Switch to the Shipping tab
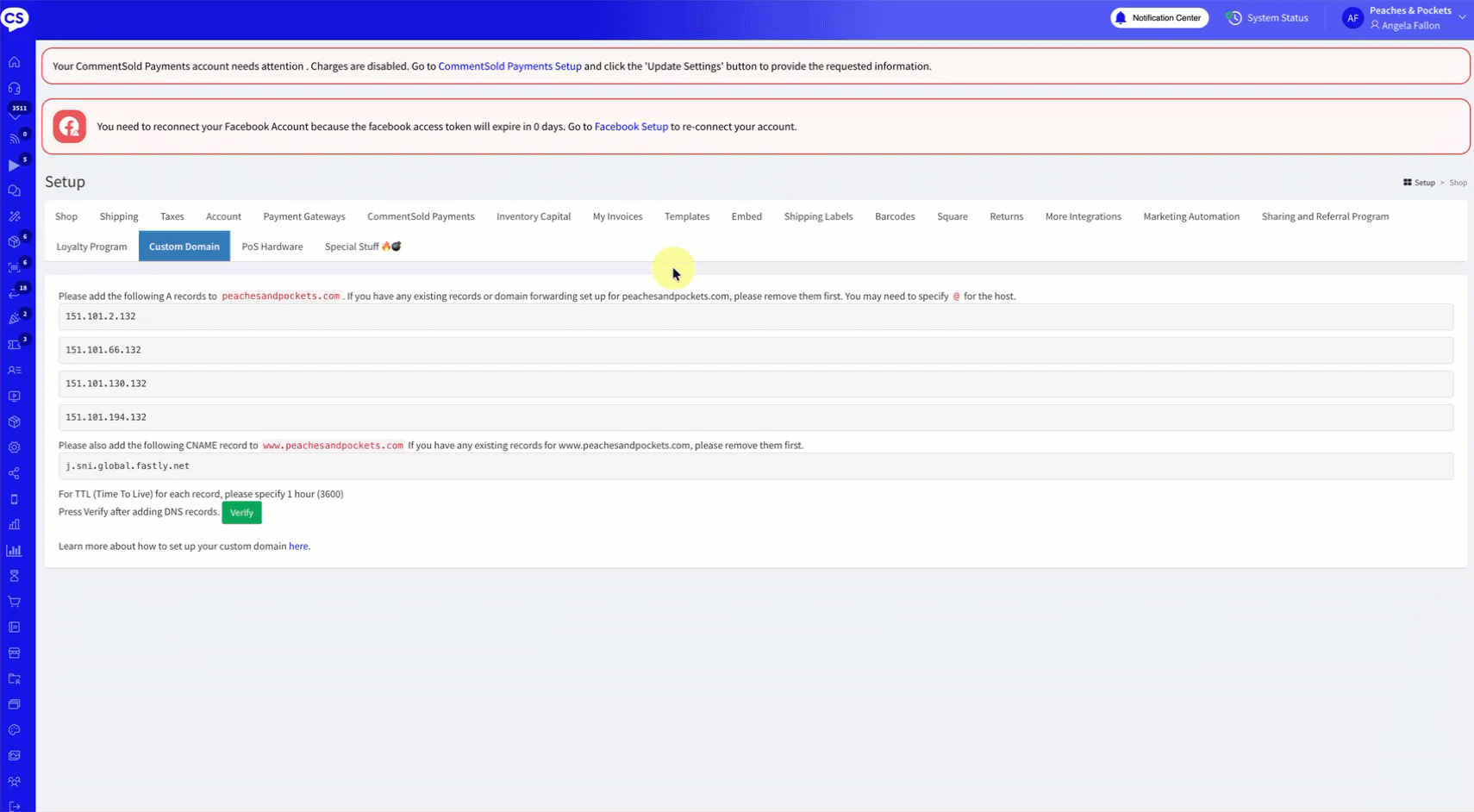 pos(119,216)
